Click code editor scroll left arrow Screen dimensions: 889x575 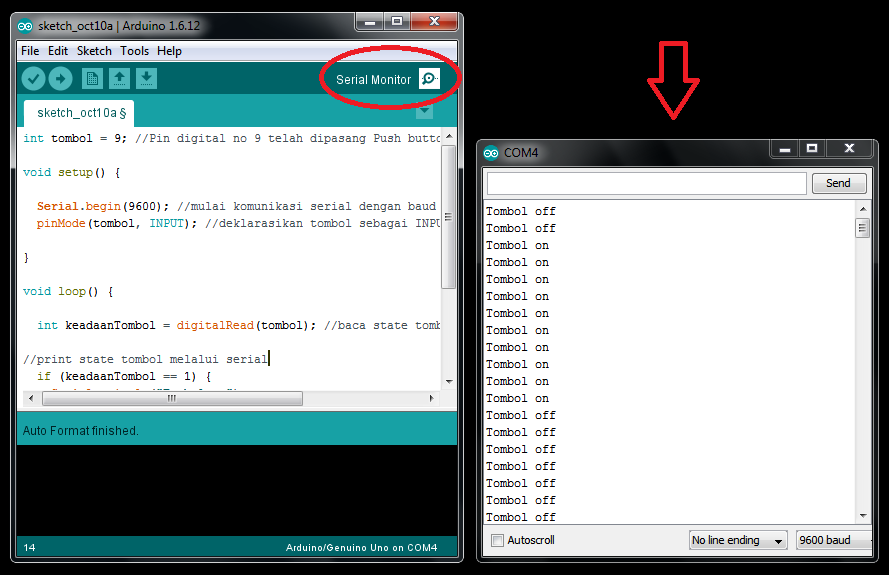31,399
